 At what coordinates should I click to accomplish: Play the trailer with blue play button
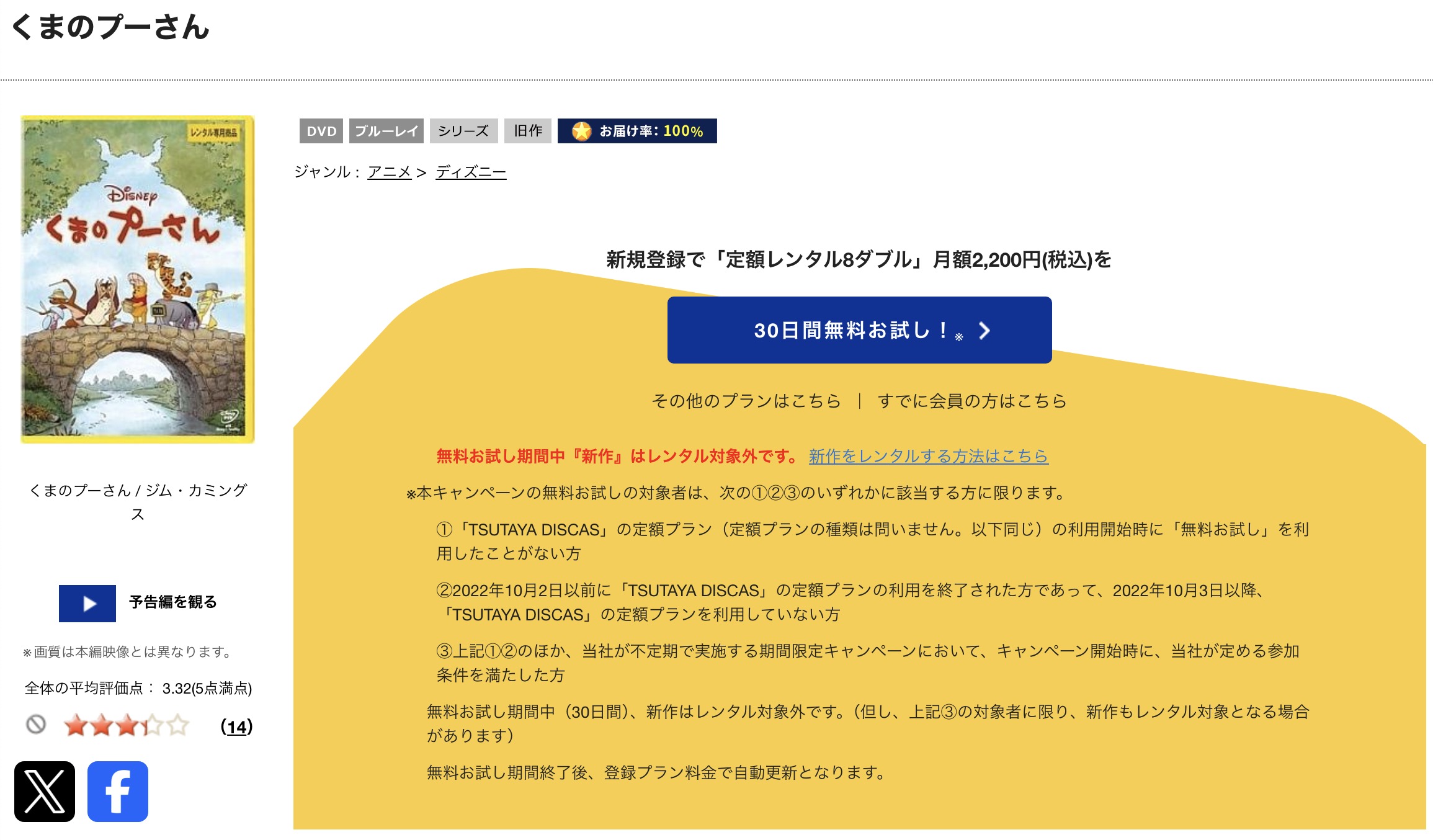coord(87,603)
